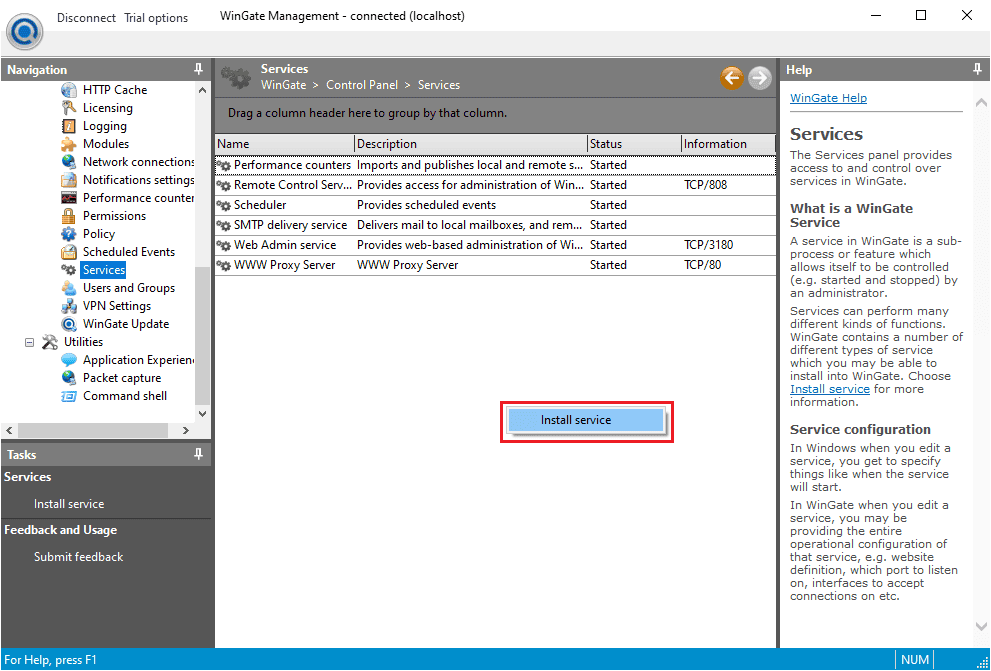The width and height of the screenshot is (991, 671).
Task: Click the Users and Groups icon
Action: pyautogui.click(x=69, y=288)
